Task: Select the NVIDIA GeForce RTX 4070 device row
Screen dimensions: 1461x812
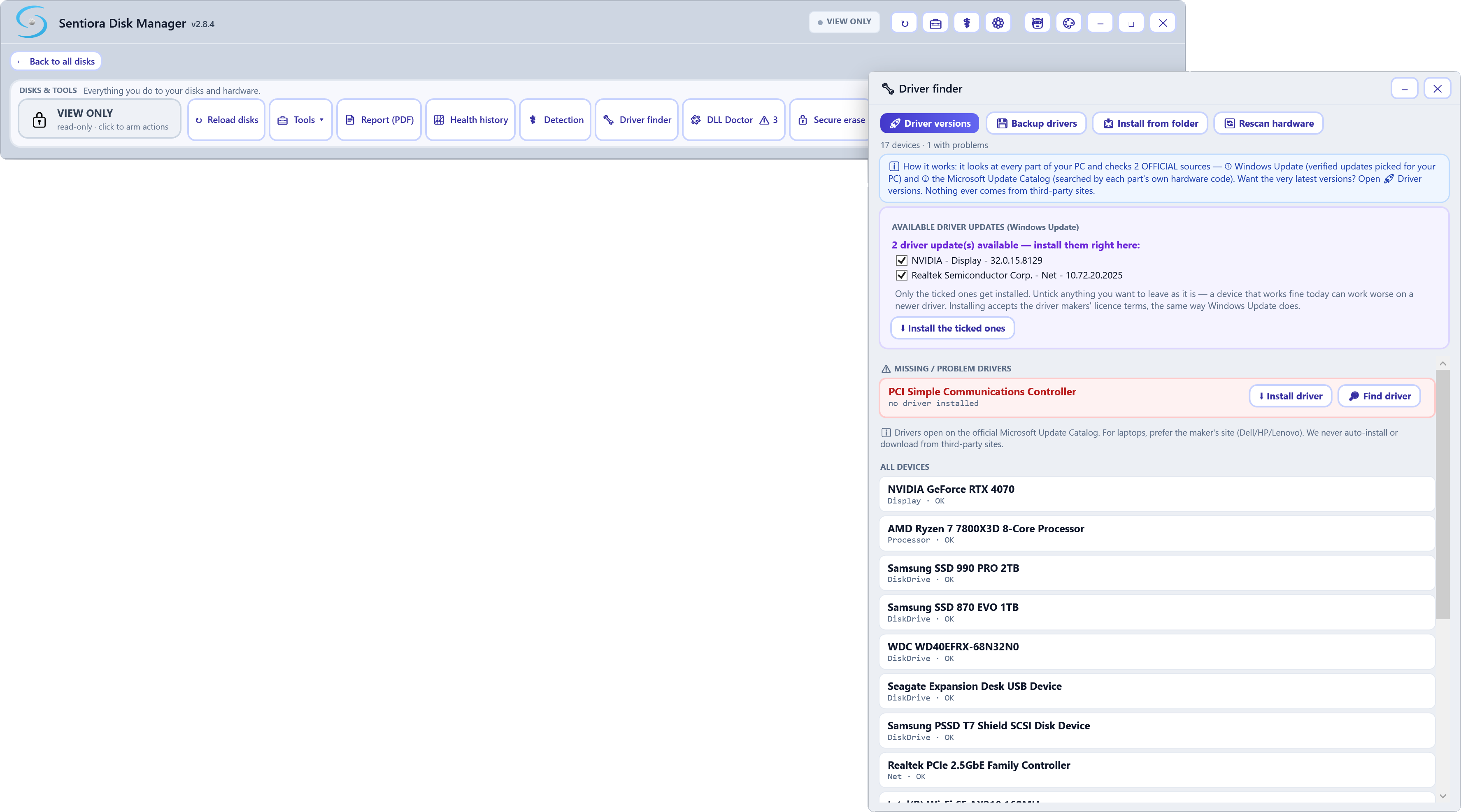Action: [x=1157, y=494]
